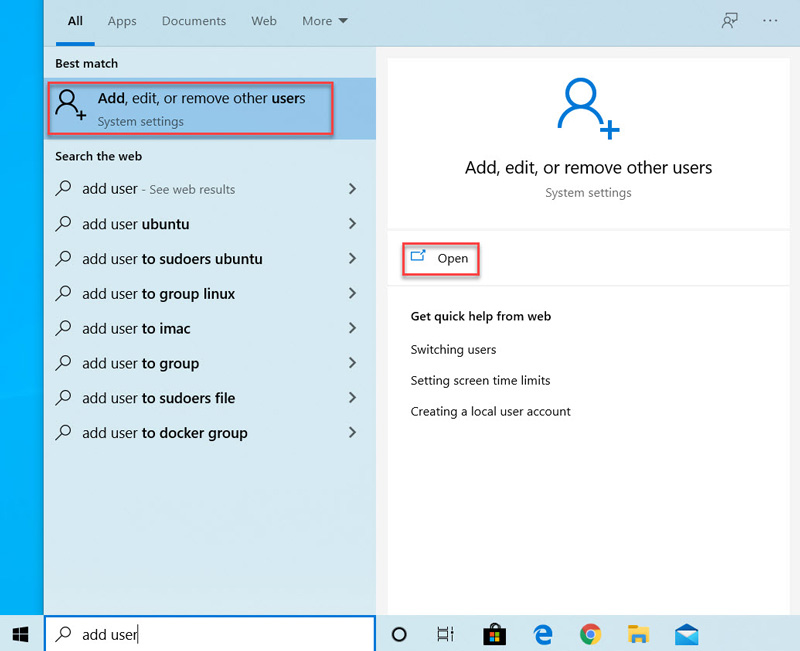Click the sign-in account icon top right
Image resolution: width=800 pixels, height=651 pixels.
[x=729, y=20]
